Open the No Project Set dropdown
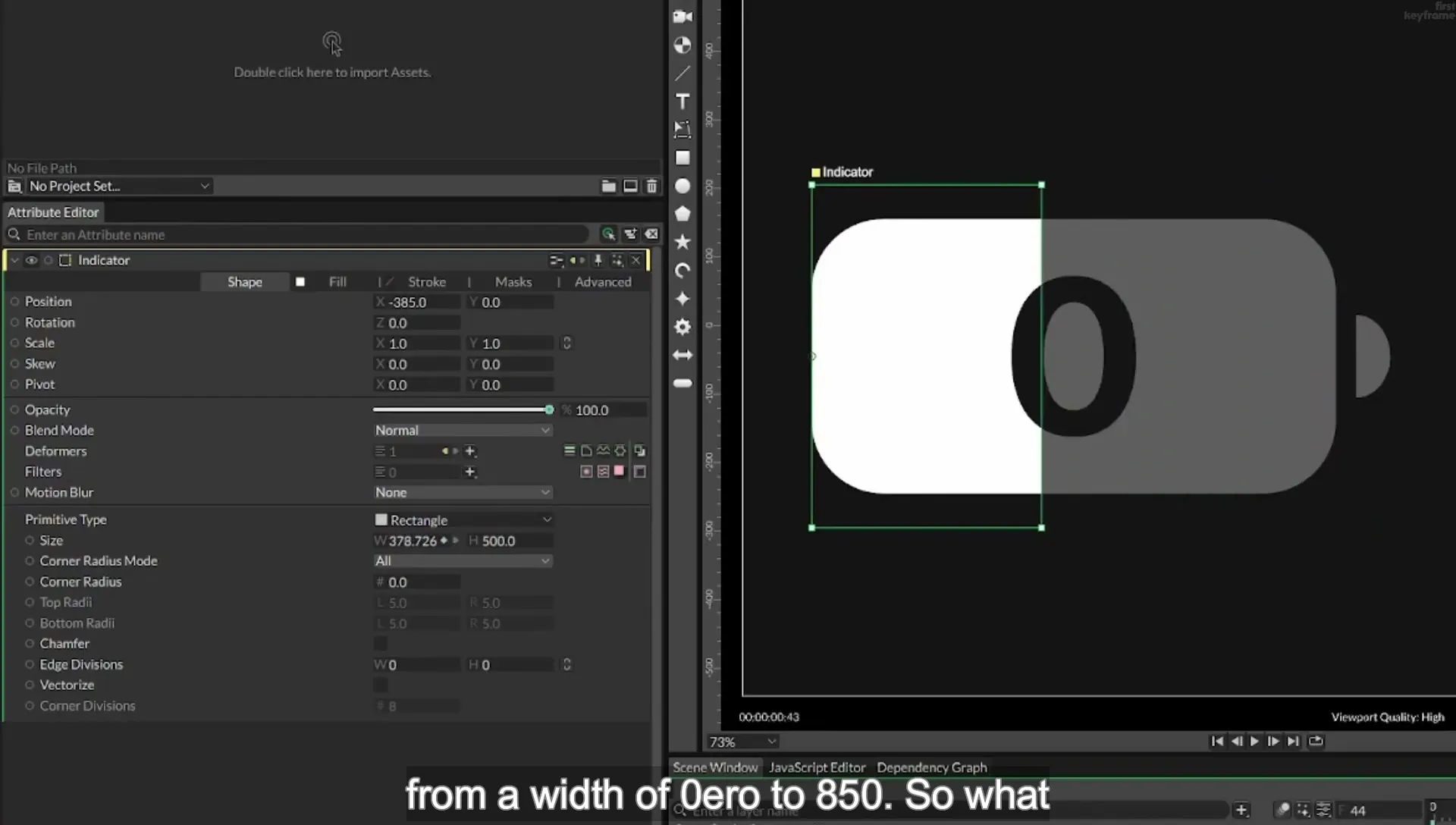This screenshot has width=1456, height=825. (x=118, y=186)
